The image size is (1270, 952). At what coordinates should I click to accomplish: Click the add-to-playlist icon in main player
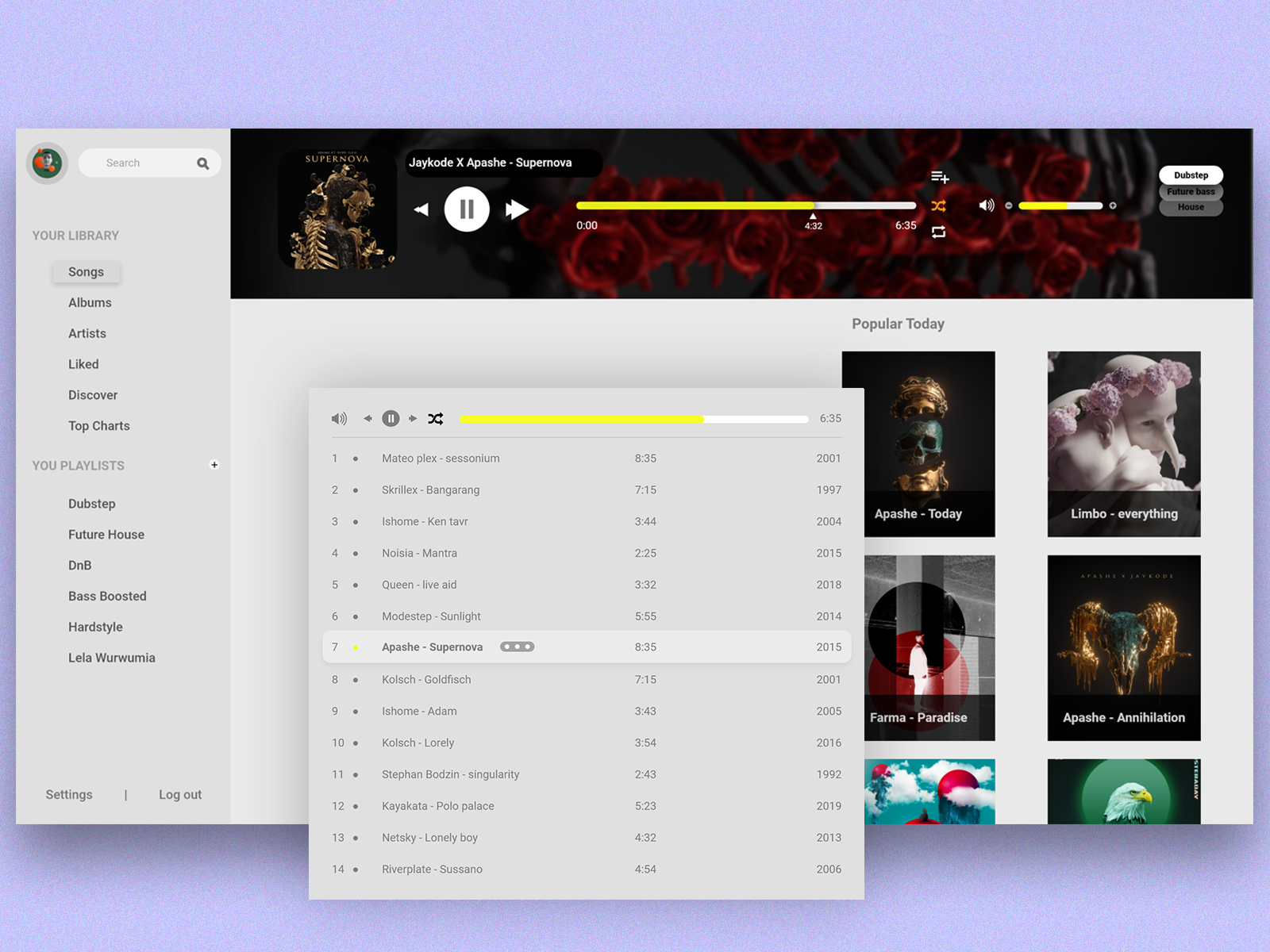pos(940,177)
